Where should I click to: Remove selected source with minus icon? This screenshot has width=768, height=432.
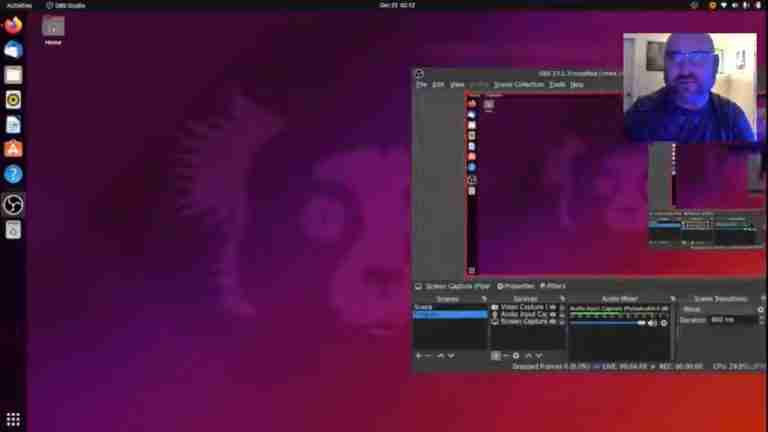(x=506, y=356)
